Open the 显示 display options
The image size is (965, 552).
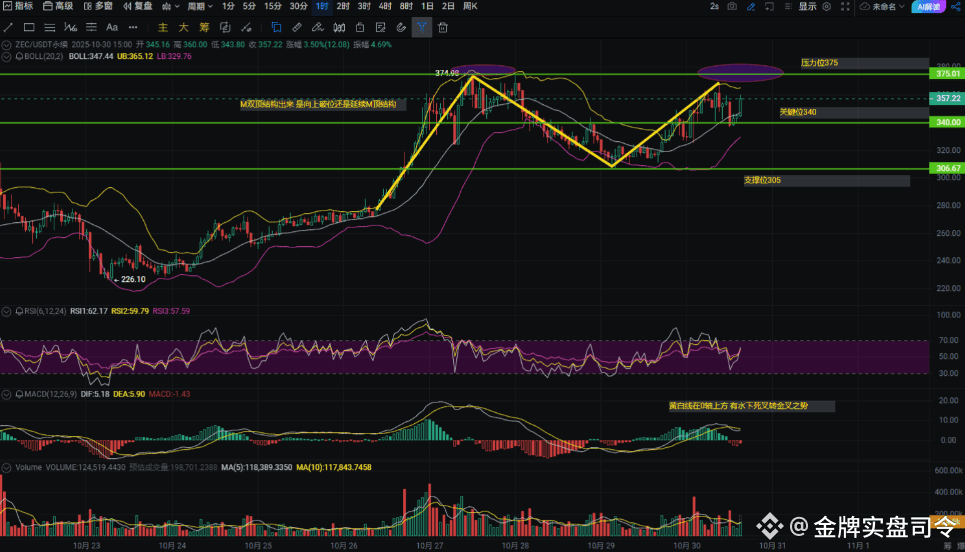[807, 6]
